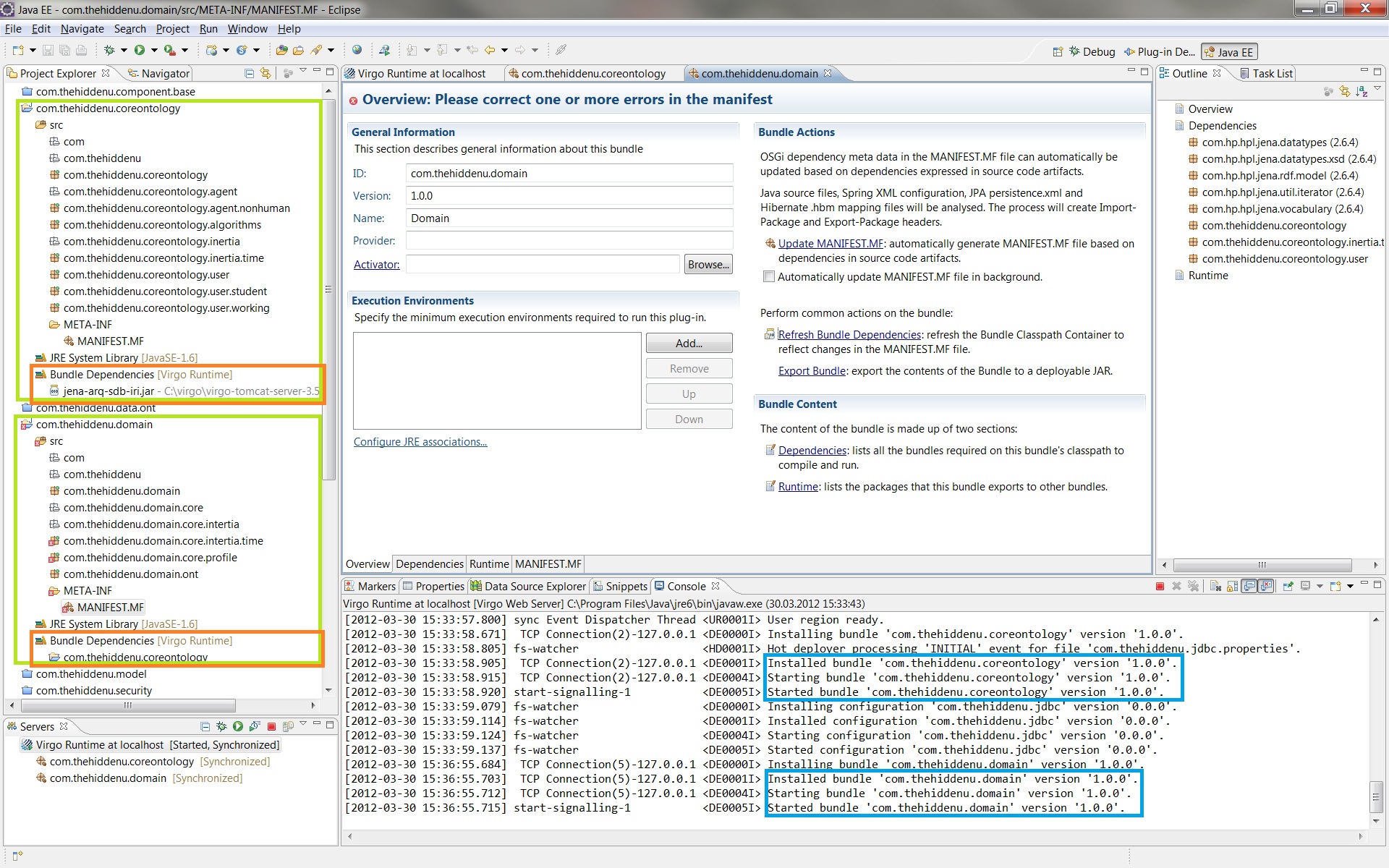1389x868 pixels.
Task: Click the Back arrow navigation icon
Action: coord(490,50)
